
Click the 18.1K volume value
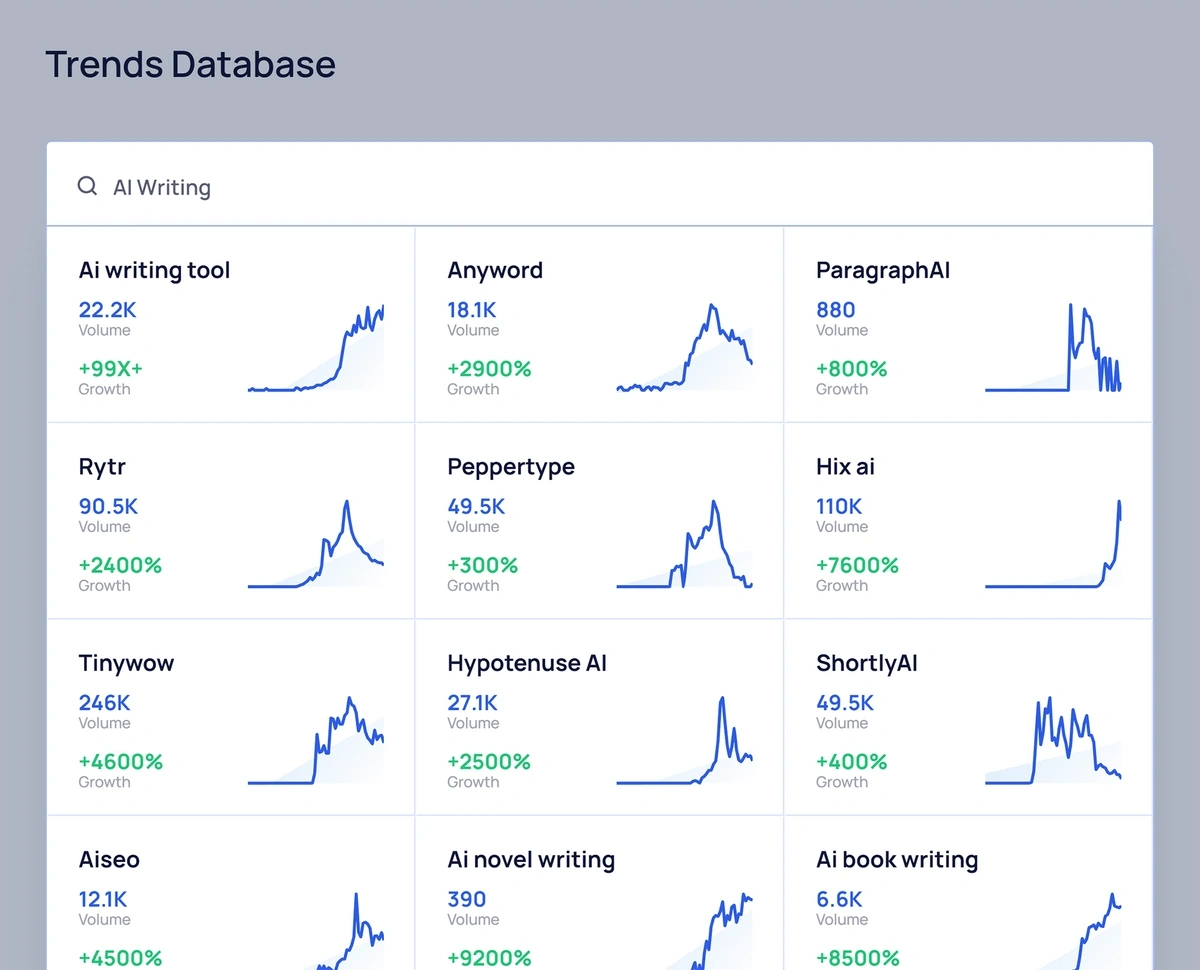[472, 310]
